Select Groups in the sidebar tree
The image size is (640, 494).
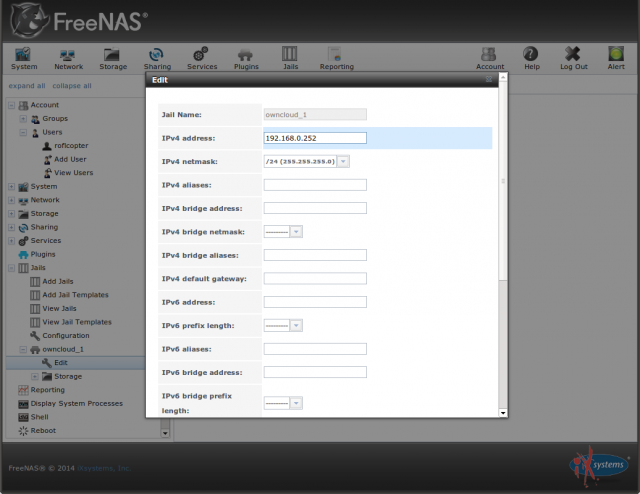coord(55,118)
